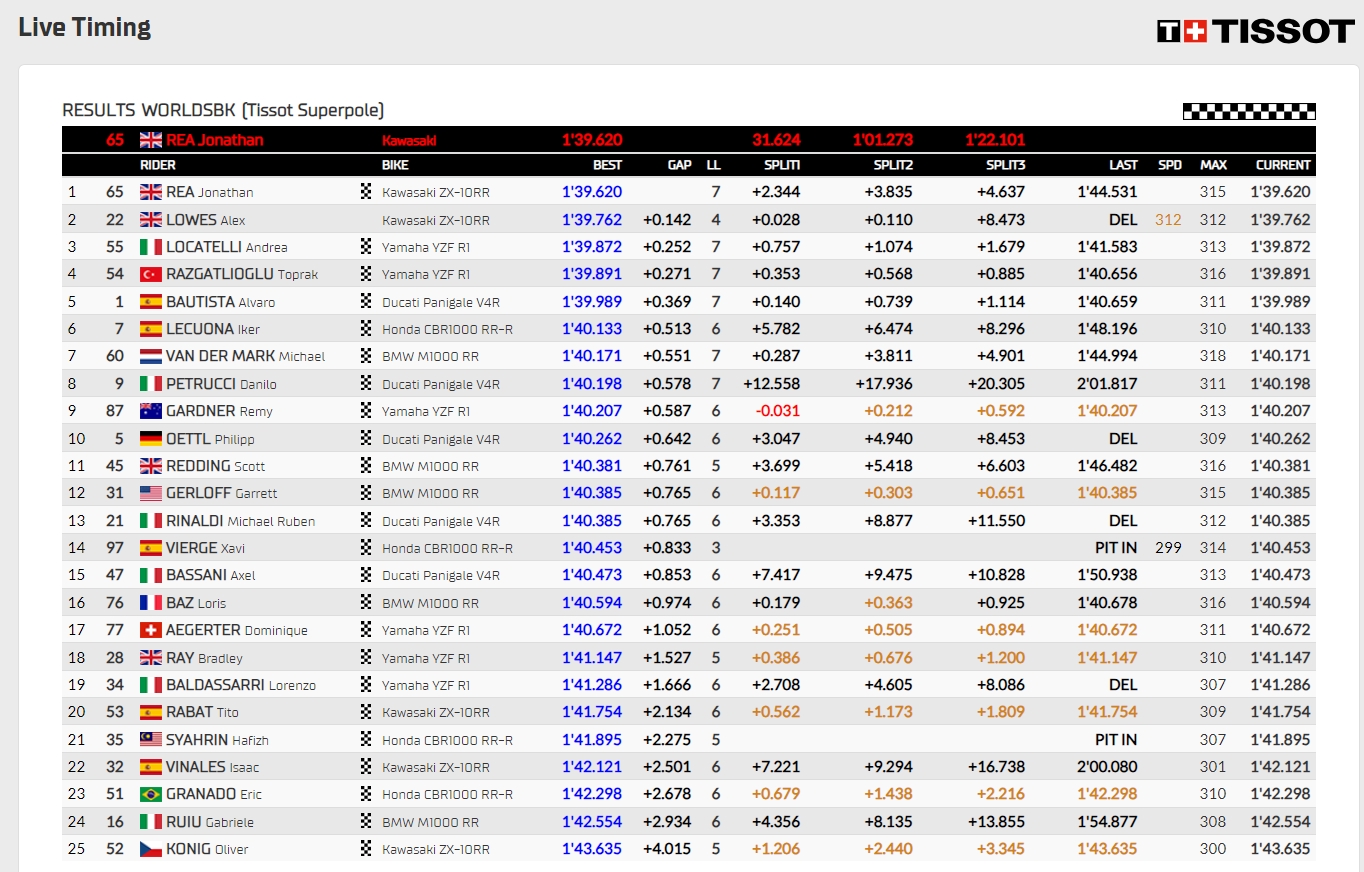The image size is (1364, 872).
Task: Click PIT IN status in VIERGE's row
Action: click(x=1116, y=548)
